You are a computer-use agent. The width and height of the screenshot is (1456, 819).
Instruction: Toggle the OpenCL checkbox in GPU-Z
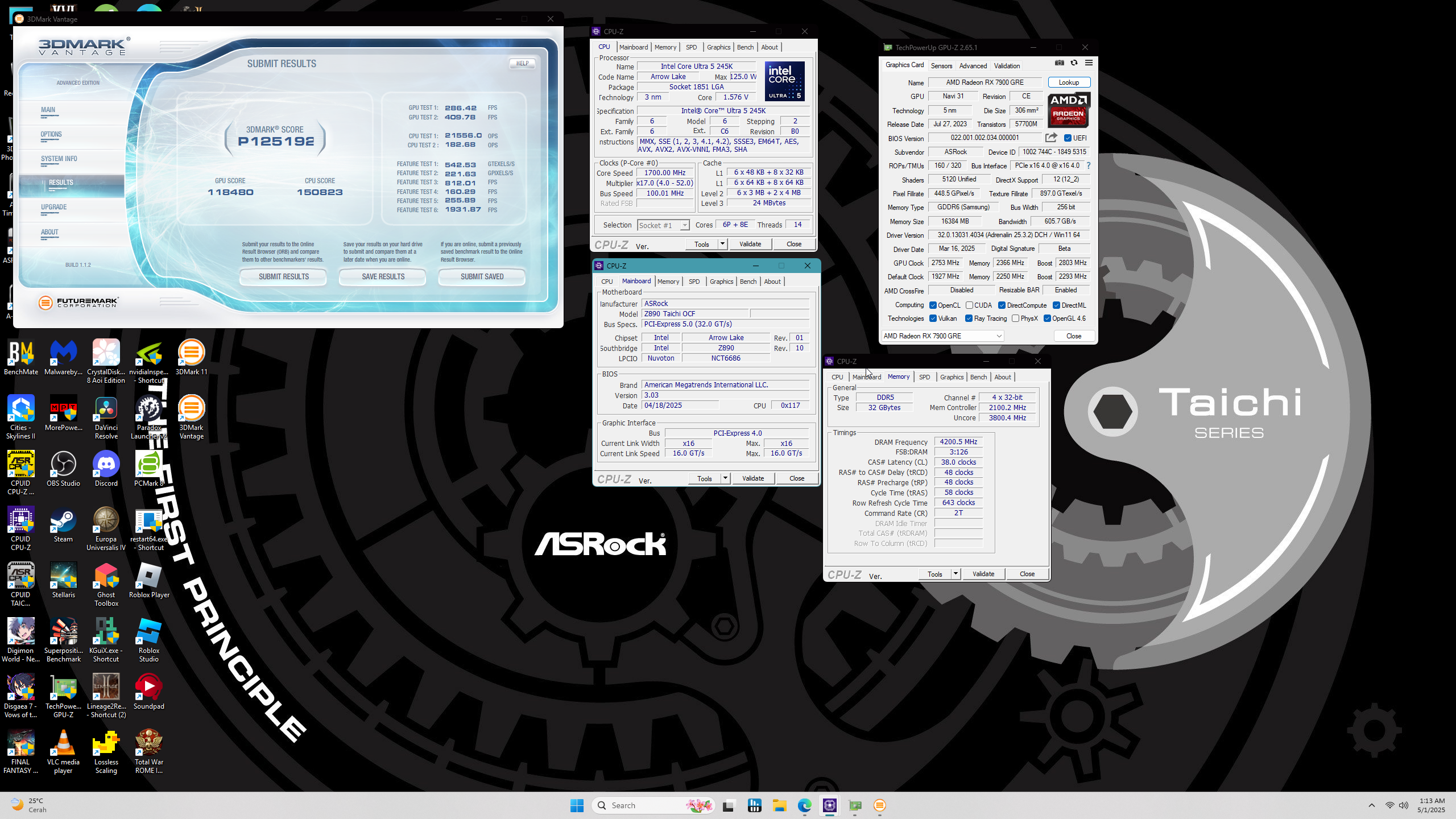pyautogui.click(x=933, y=305)
